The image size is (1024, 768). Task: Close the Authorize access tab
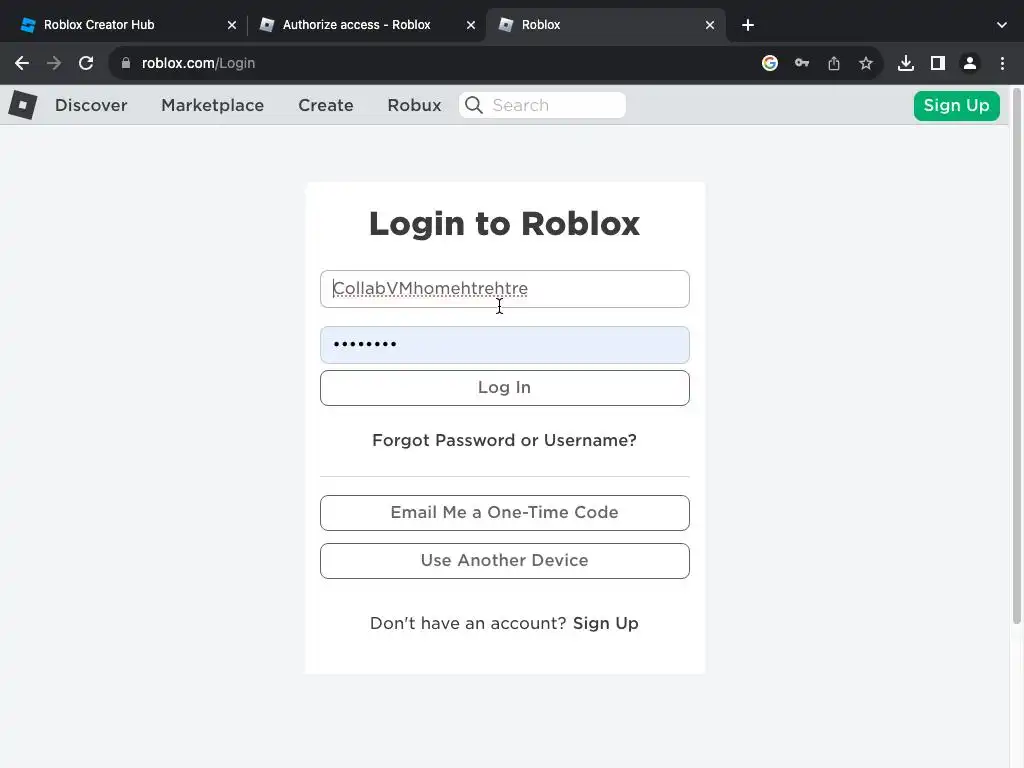point(471,25)
